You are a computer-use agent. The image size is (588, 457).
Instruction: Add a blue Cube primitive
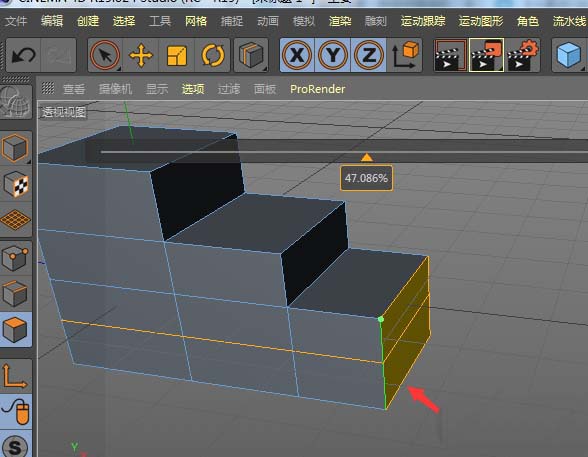point(569,55)
